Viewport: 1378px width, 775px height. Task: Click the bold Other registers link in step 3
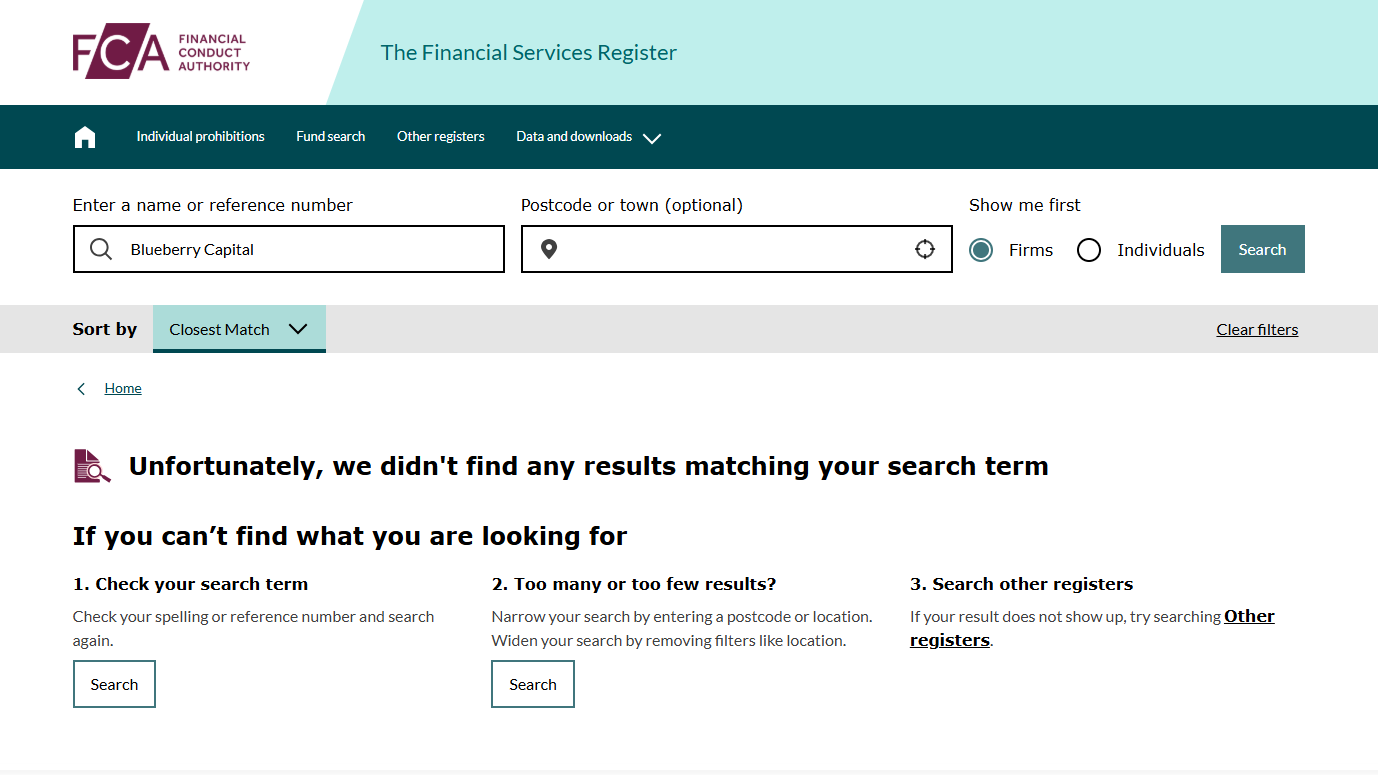[1248, 616]
